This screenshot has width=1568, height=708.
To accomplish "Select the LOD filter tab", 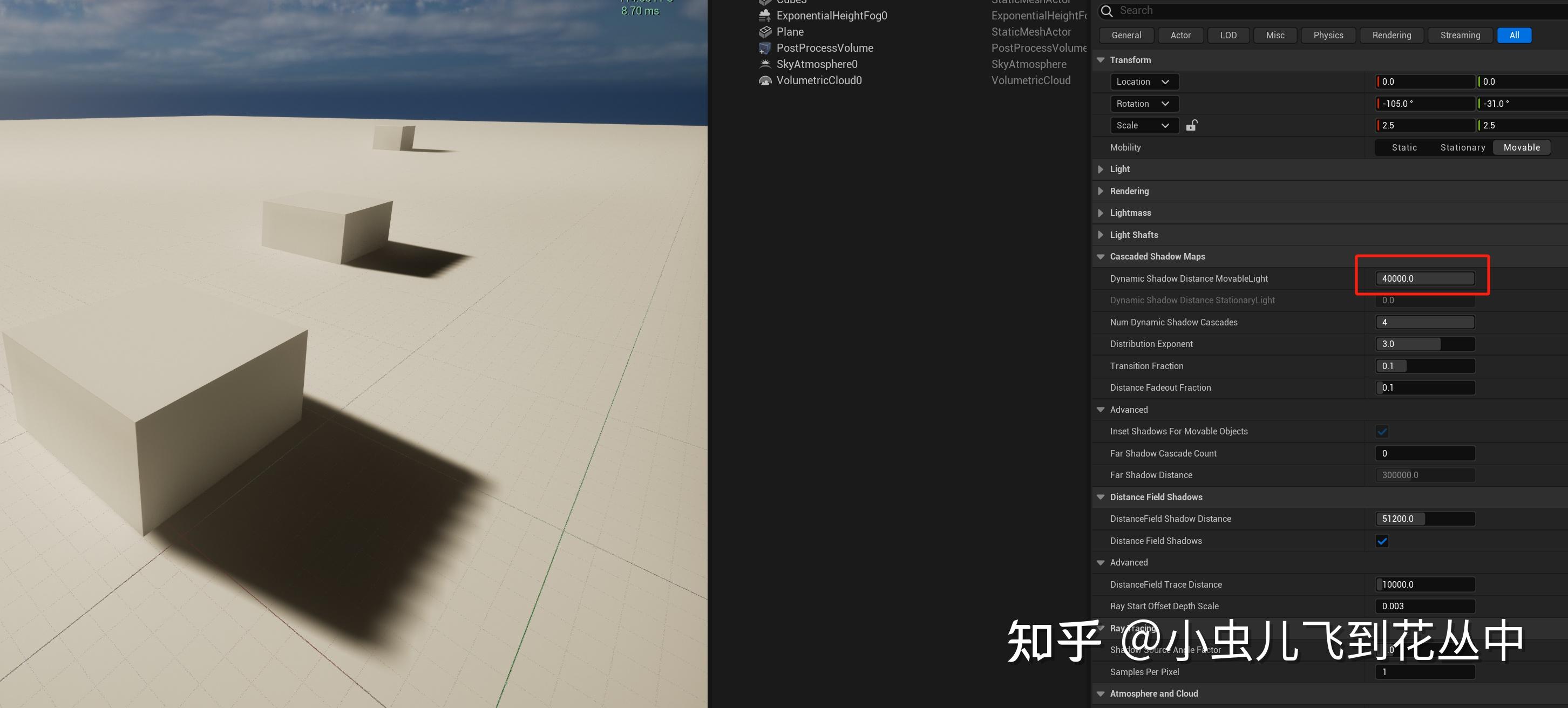I will click(1228, 35).
